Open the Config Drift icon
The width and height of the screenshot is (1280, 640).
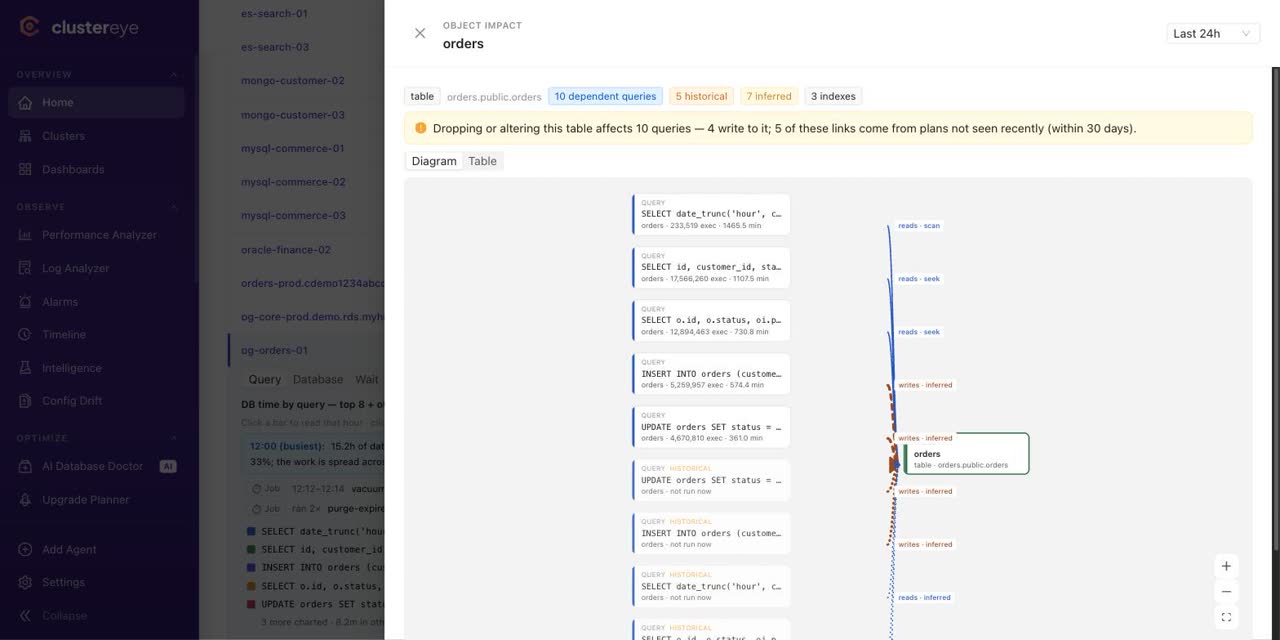pyautogui.click(x=25, y=401)
